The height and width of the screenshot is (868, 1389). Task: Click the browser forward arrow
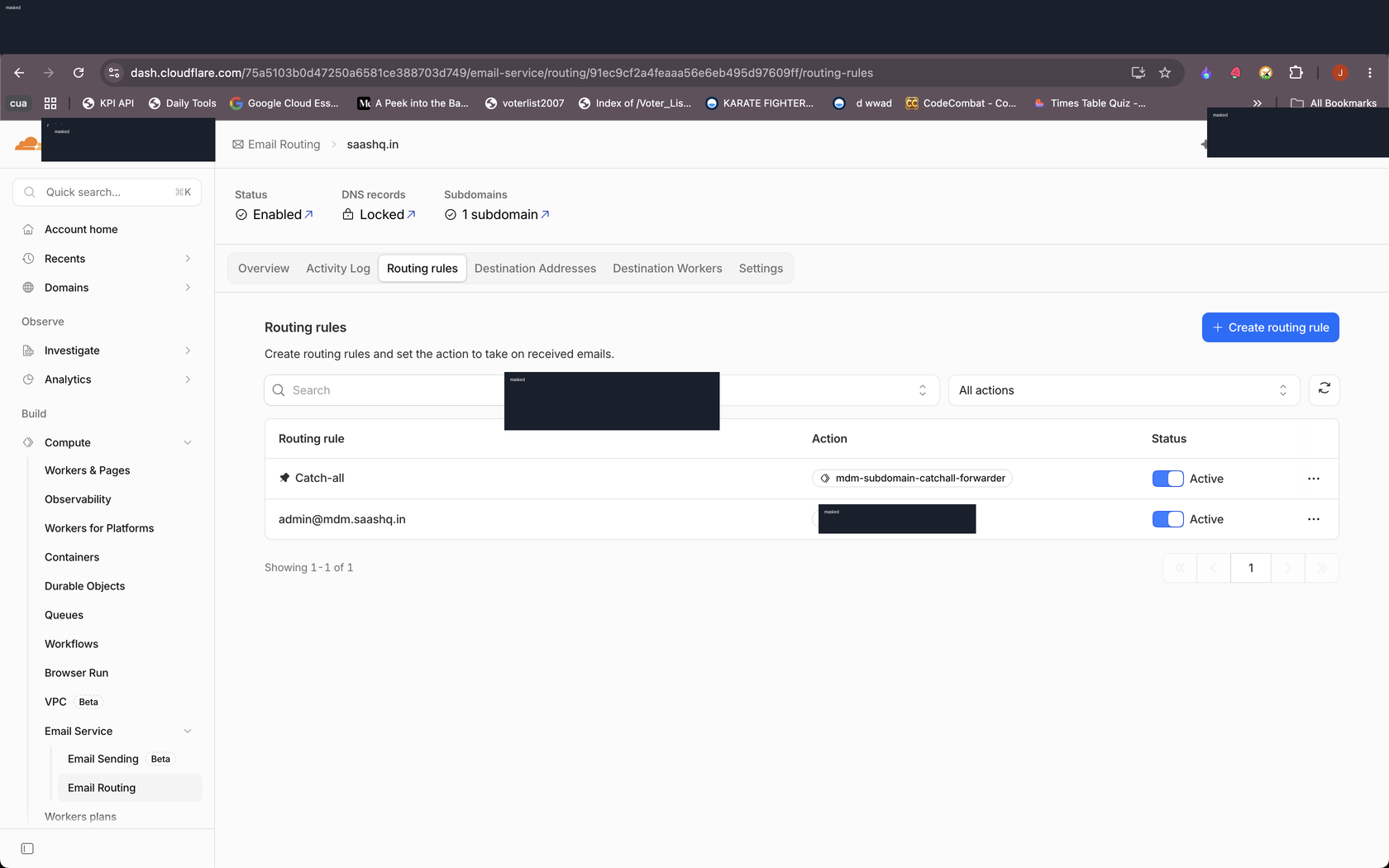click(49, 73)
